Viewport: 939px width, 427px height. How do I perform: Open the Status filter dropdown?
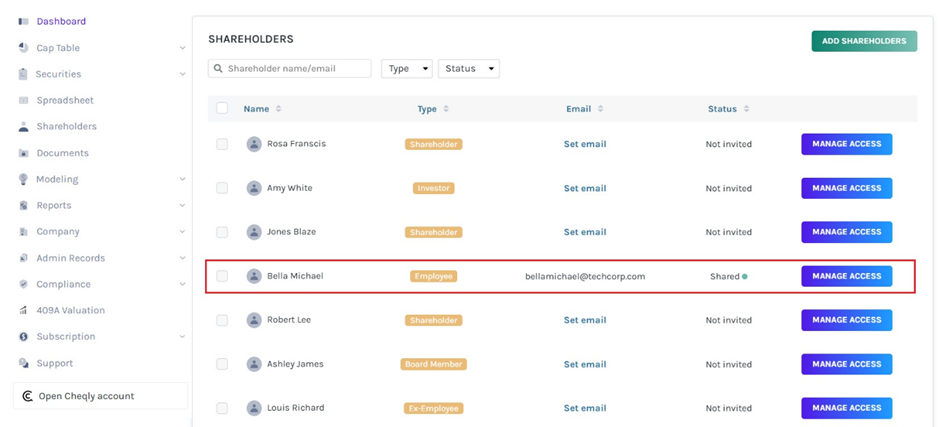click(469, 68)
